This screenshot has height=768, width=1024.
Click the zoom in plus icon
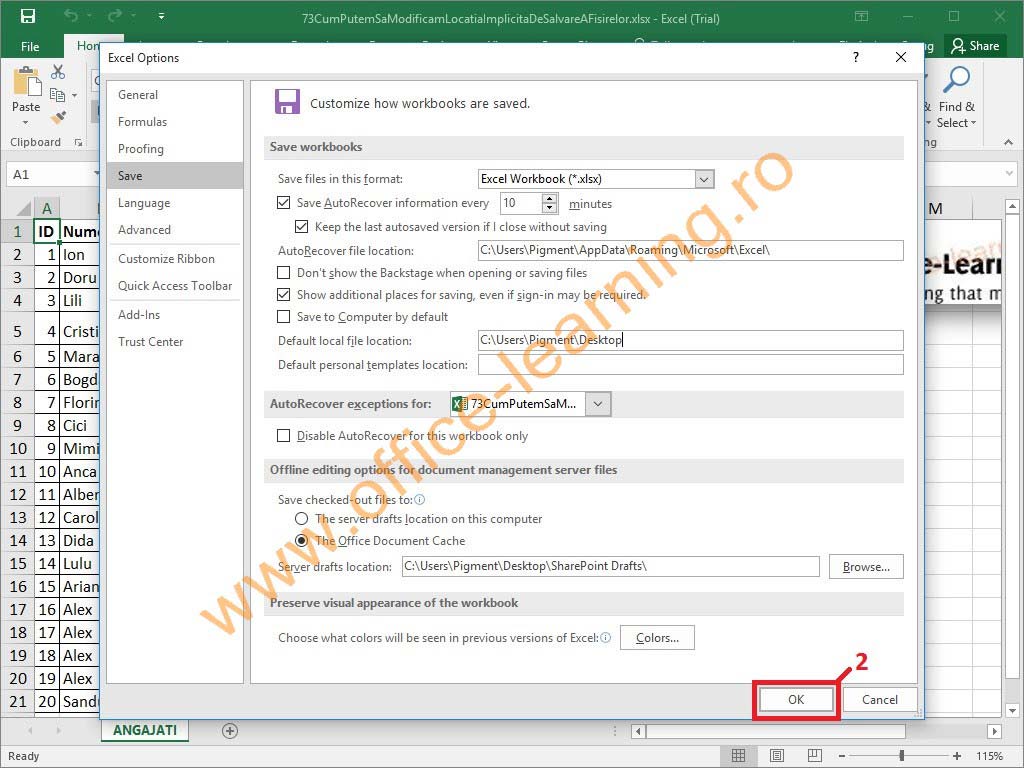click(x=957, y=756)
